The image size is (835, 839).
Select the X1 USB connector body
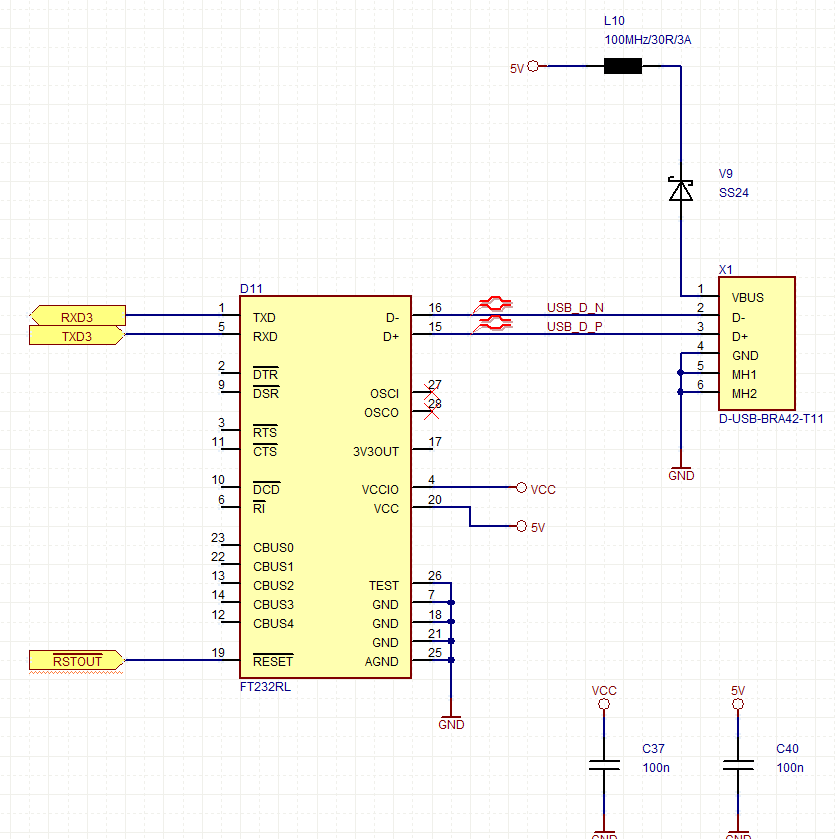[x=757, y=344]
